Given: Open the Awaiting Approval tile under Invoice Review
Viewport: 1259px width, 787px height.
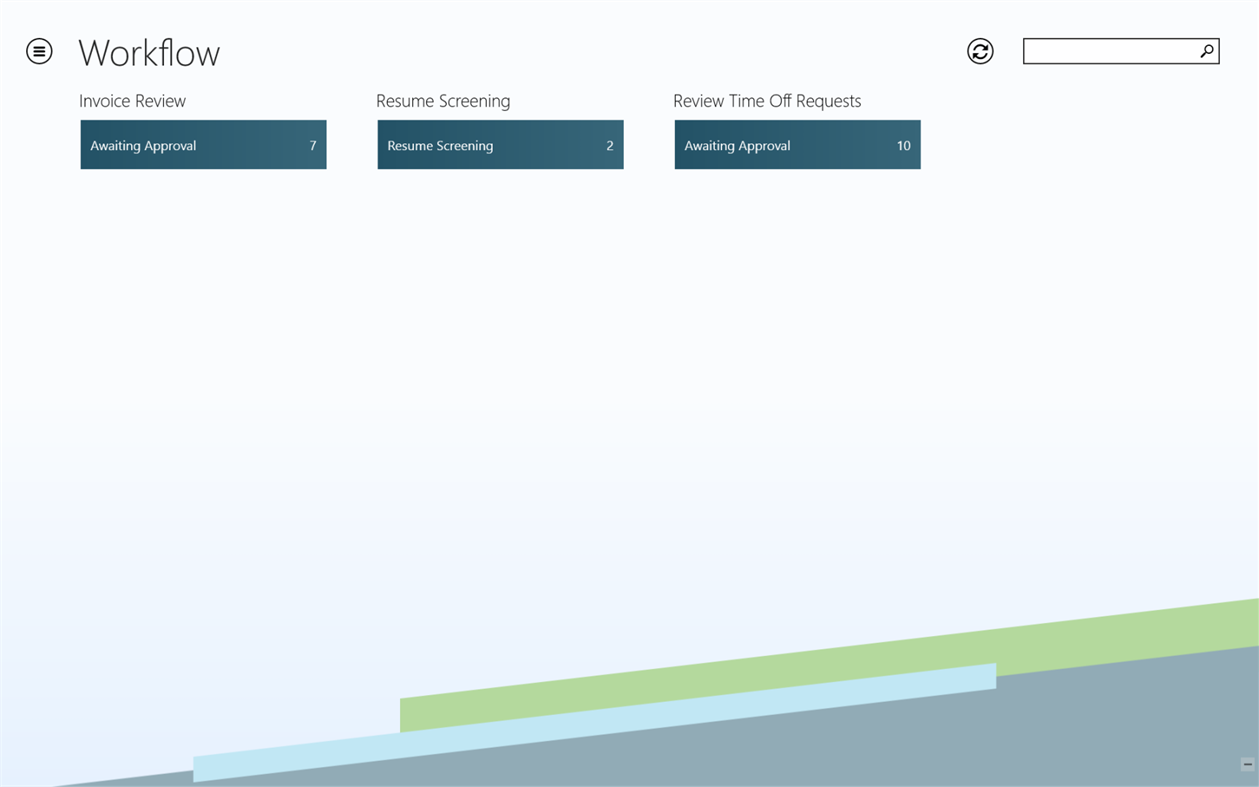Looking at the screenshot, I should pyautogui.click(x=203, y=144).
